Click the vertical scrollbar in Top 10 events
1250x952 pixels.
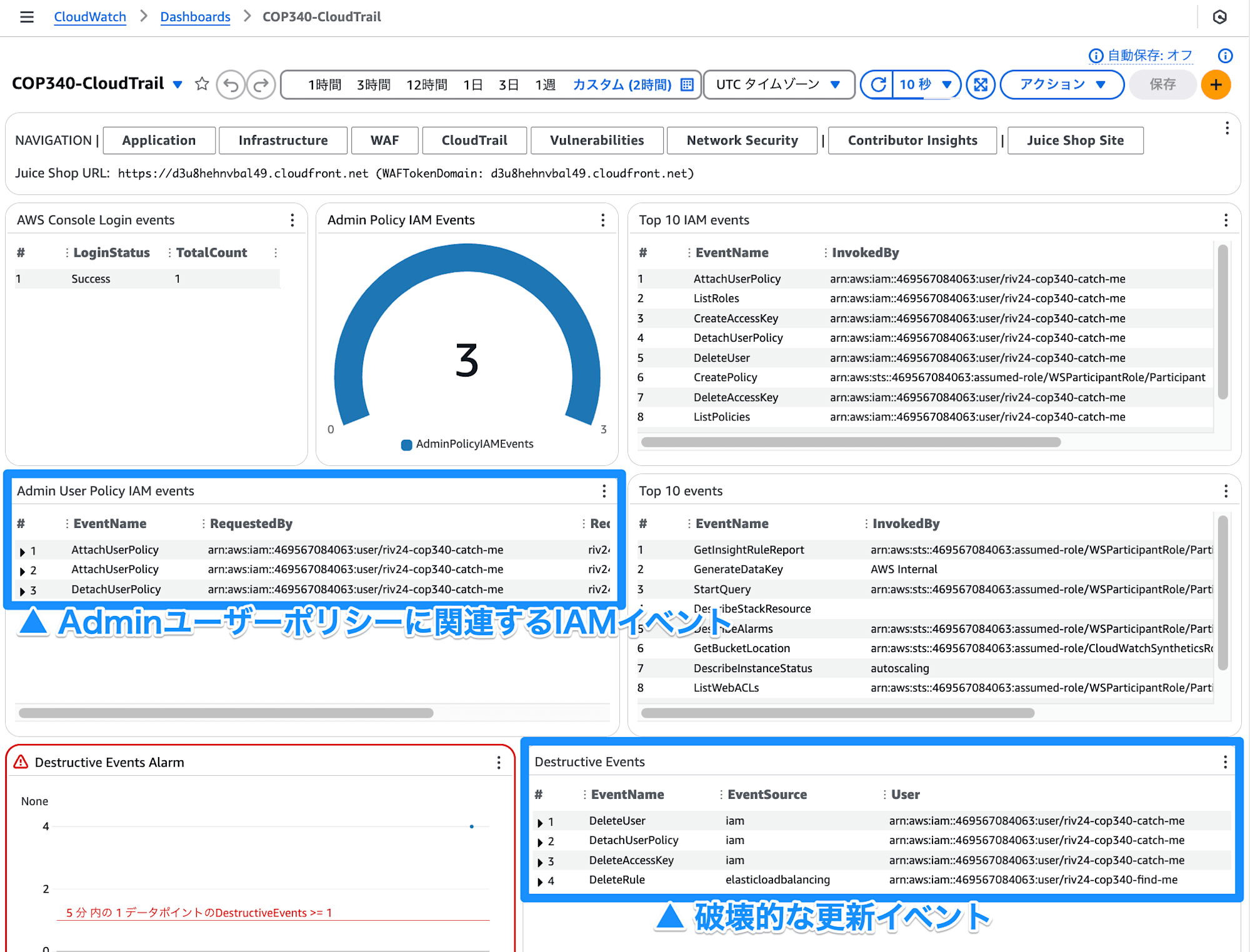1222,592
